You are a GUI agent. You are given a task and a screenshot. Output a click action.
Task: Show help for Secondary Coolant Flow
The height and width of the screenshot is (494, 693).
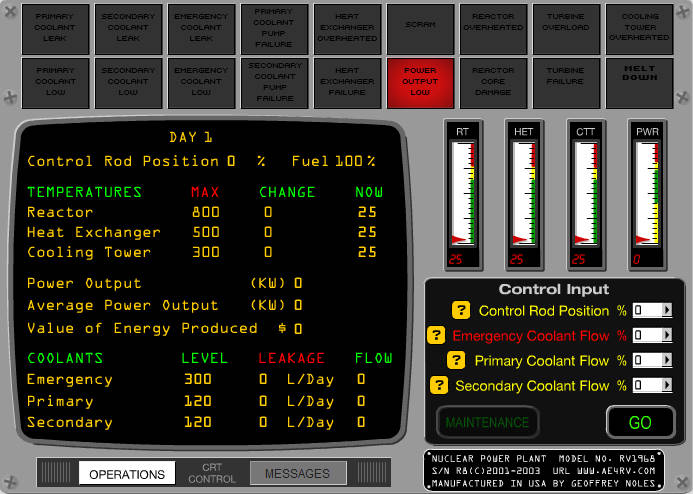pyautogui.click(x=439, y=385)
